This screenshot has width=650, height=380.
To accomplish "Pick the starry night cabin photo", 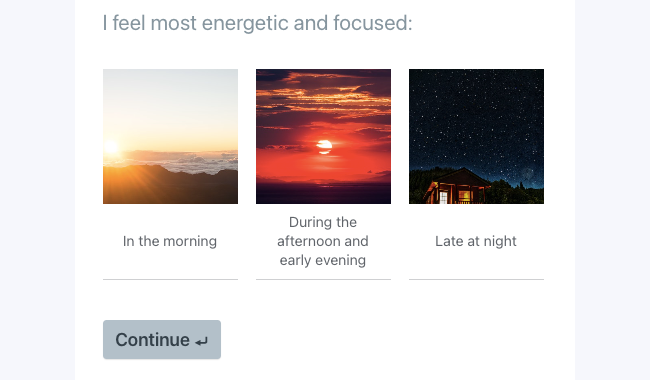I will (x=476, y=136).
